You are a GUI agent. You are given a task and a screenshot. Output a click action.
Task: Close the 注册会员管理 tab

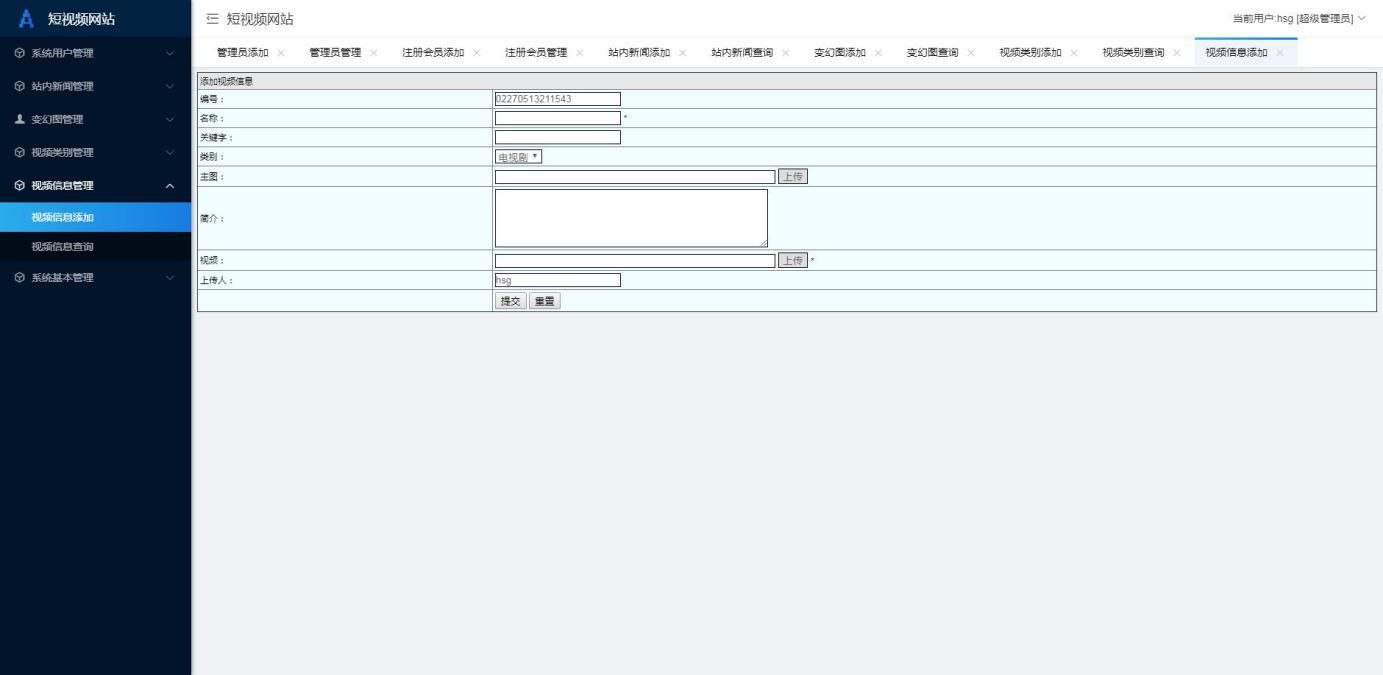pos(580,53)
